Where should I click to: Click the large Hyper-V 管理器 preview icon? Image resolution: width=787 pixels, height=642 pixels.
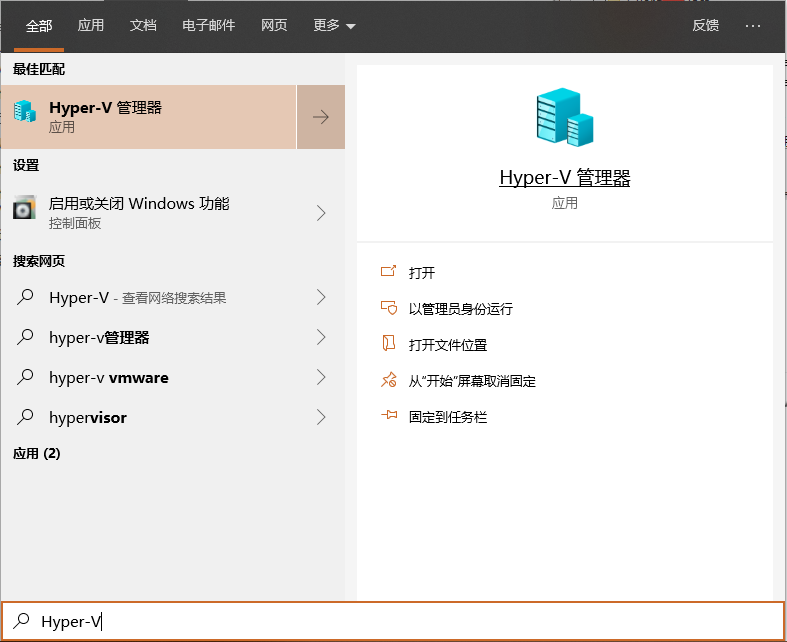click(x=565, y=117)
